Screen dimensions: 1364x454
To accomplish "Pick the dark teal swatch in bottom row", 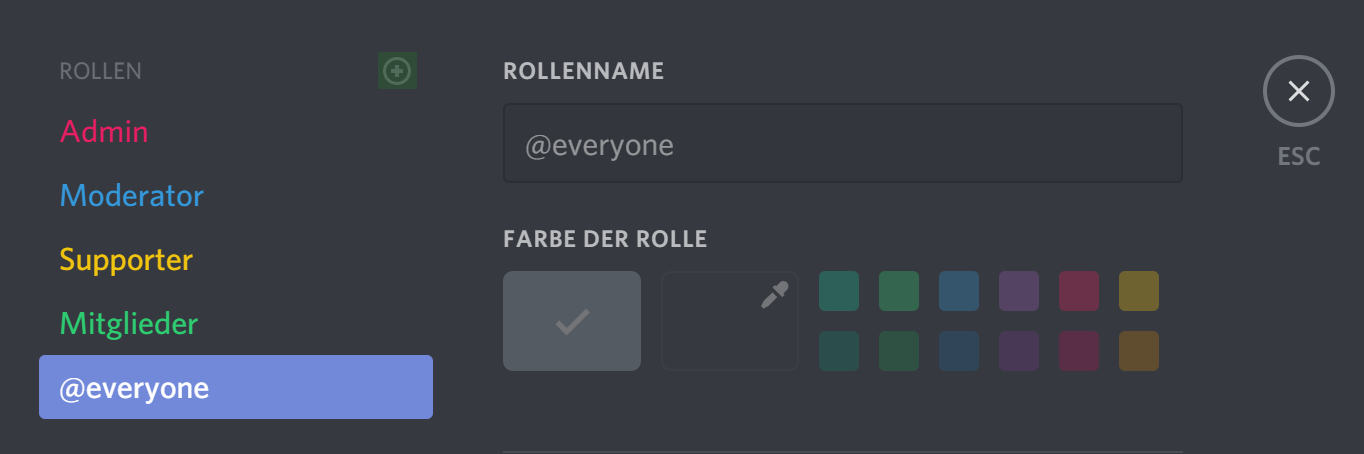I will [x=839, y=351].
